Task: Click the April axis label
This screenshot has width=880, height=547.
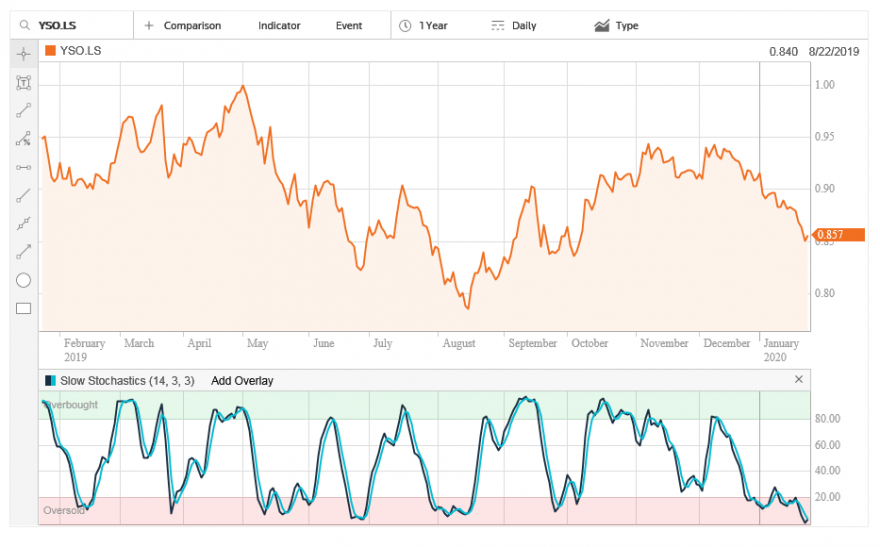Action: click(199, 343)
